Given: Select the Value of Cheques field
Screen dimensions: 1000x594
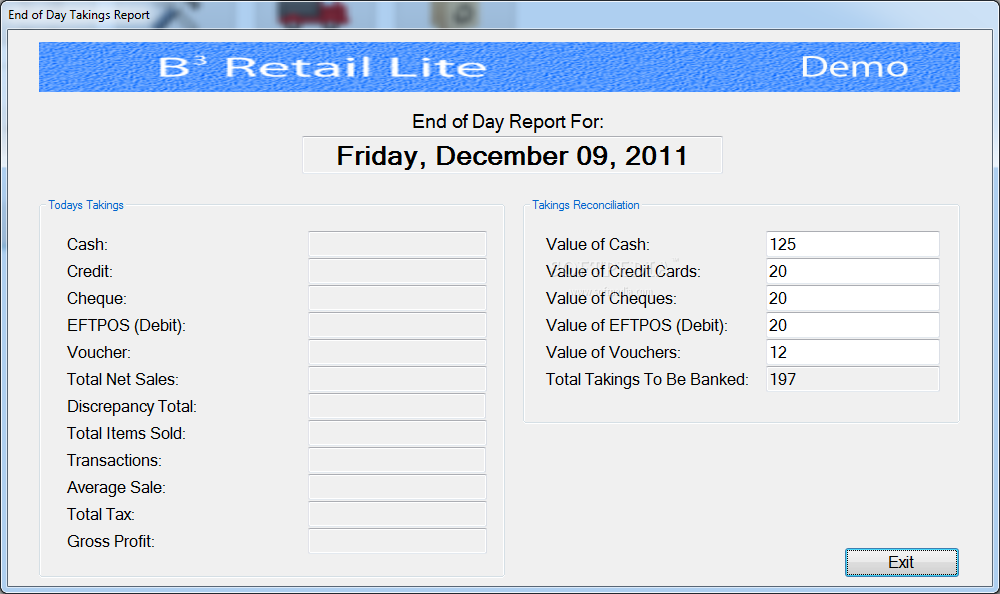Looking at the screenshot, I should [853, 298].
